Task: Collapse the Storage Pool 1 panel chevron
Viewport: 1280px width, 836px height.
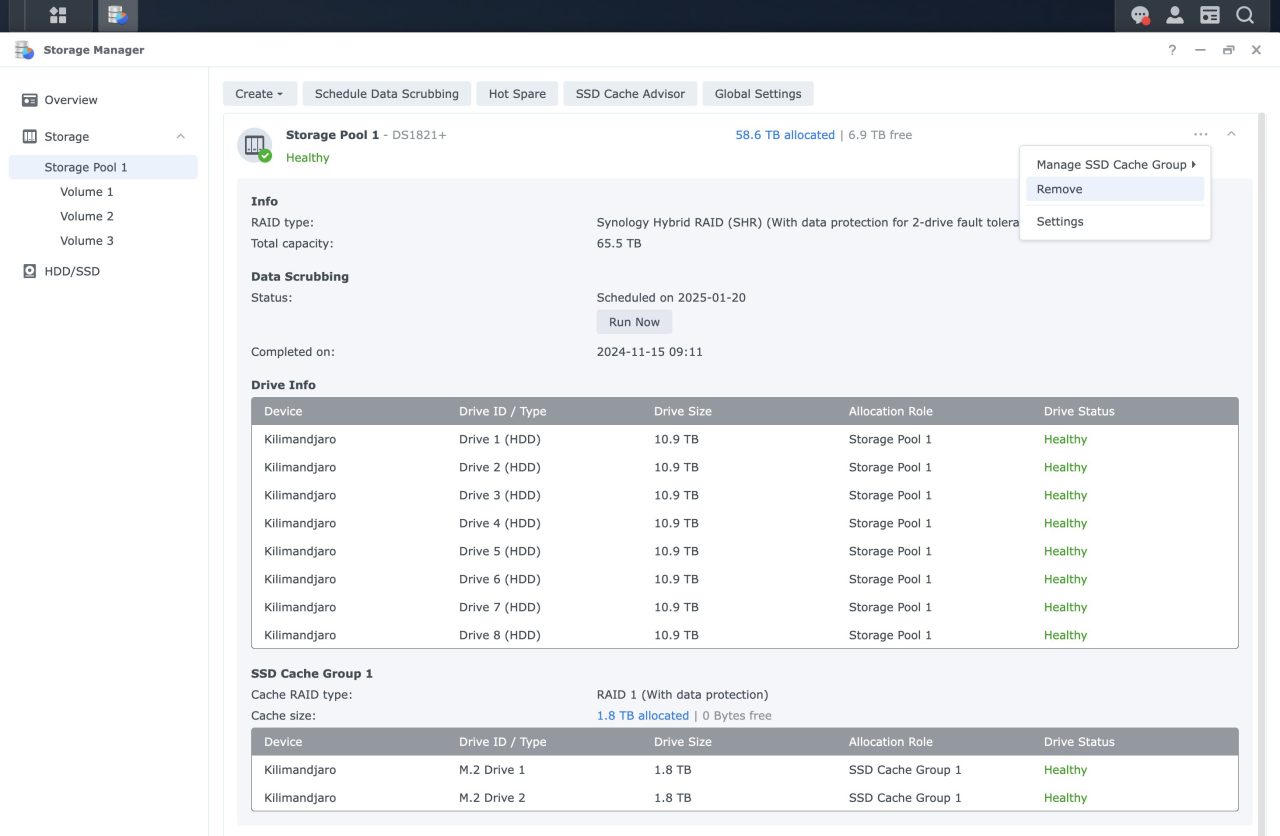Action: pyautogui.click(x=1231, y=134)
